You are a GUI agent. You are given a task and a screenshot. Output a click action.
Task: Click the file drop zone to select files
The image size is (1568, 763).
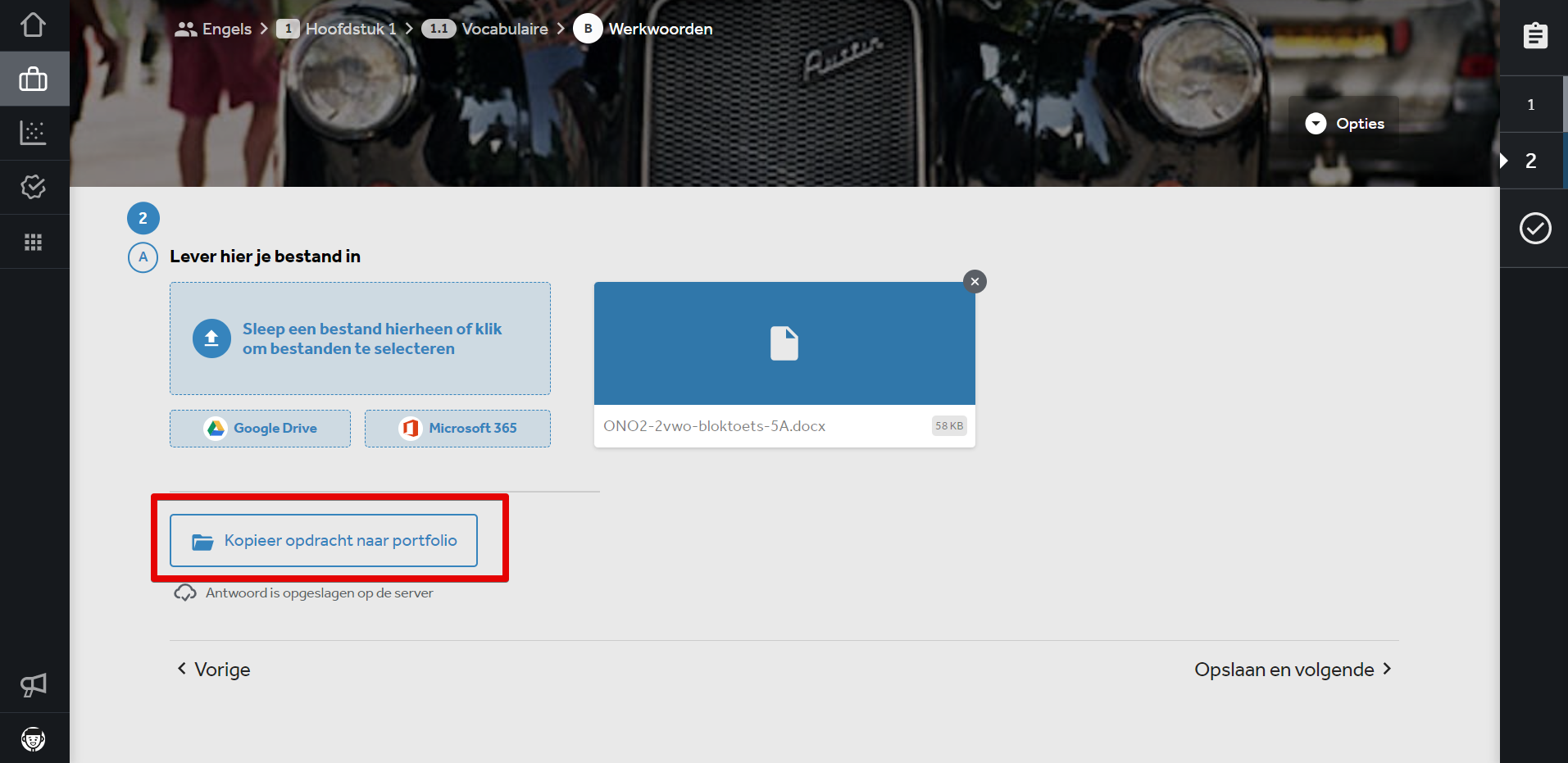click(360, 338)
